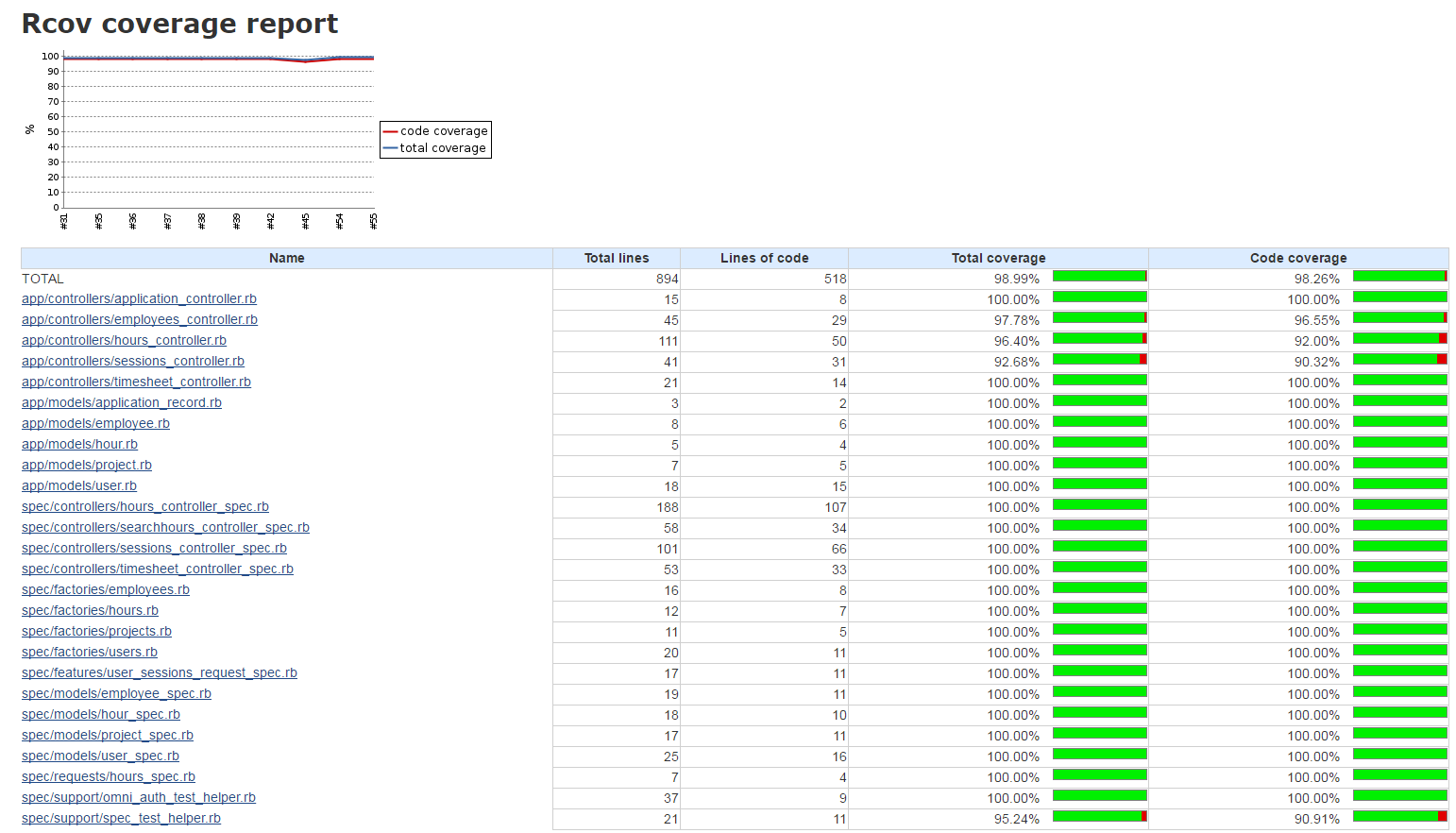Click the Total lines column header
This screenshot has height=833, width=1456.
617,258
